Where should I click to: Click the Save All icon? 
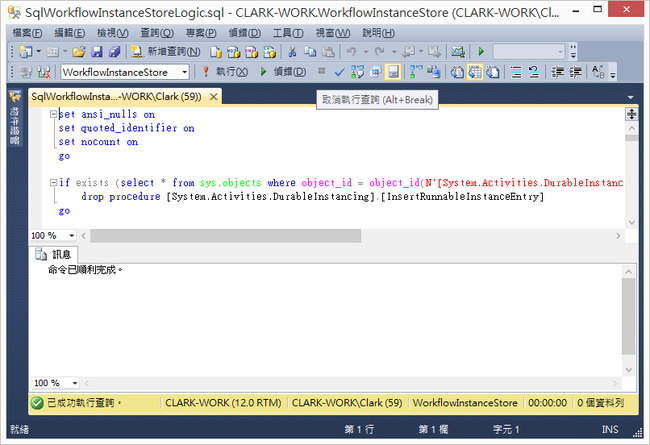coord(114,52)
